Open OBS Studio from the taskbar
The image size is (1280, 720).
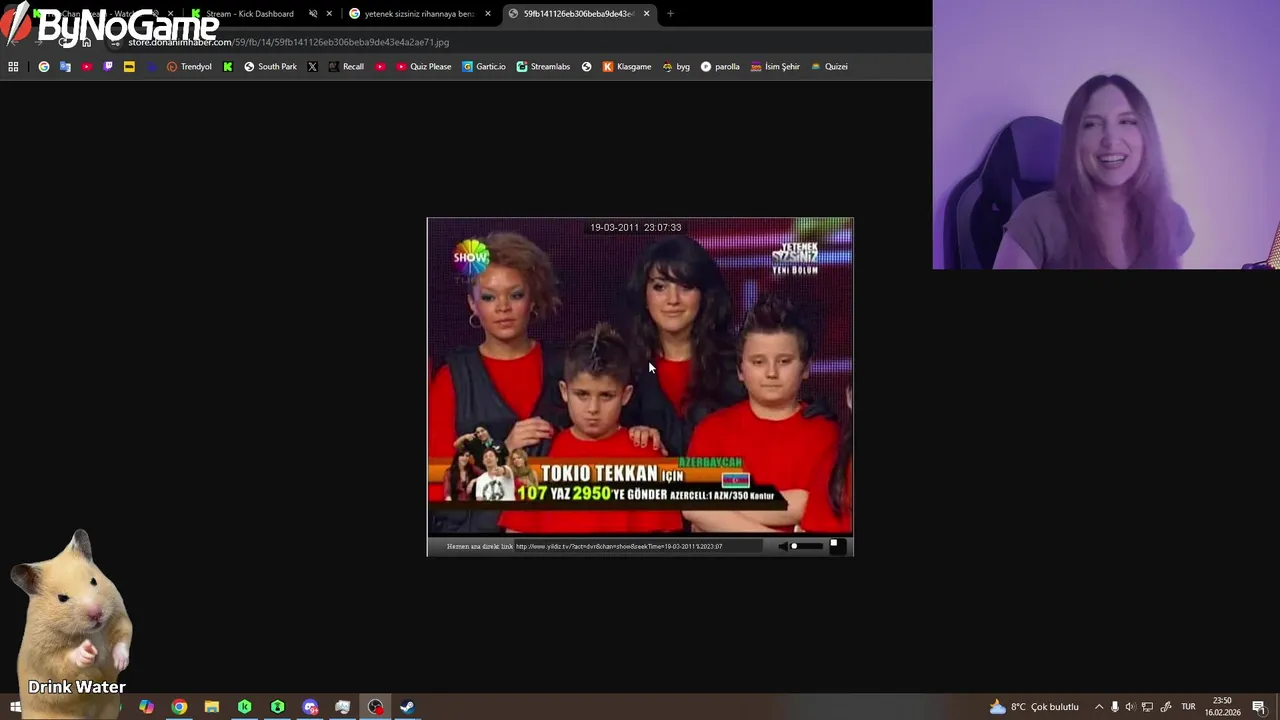(x=376, y=707)
